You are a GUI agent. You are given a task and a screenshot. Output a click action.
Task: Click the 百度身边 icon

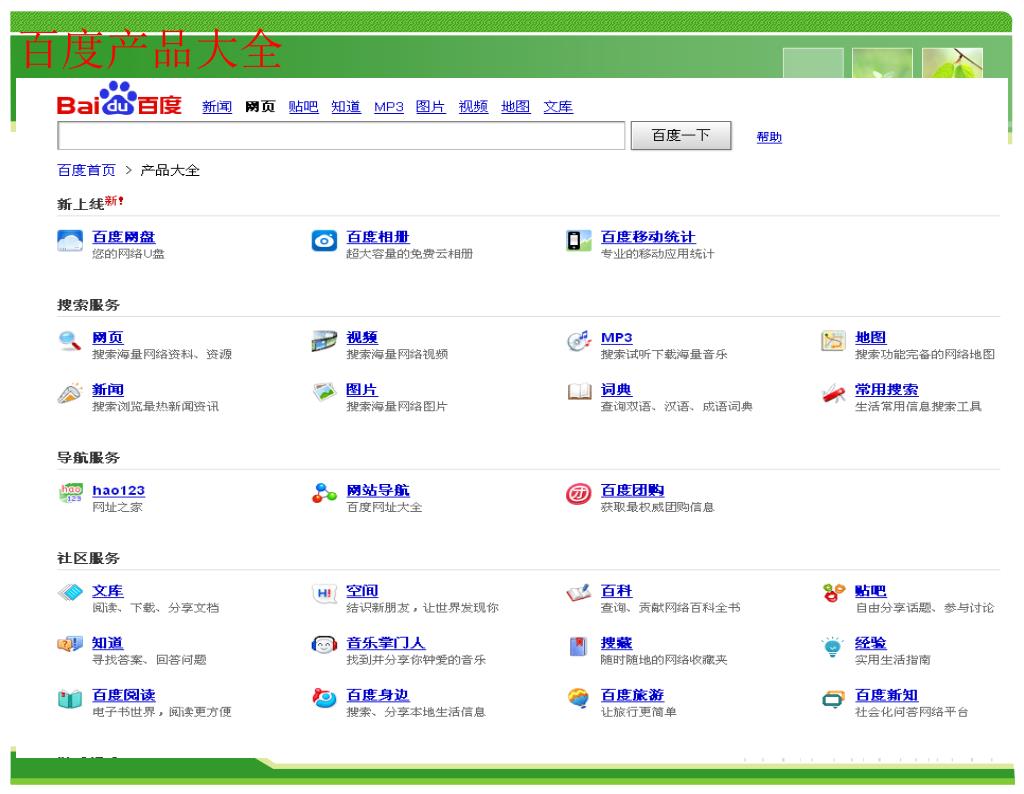pyautogui.click(x=324, y=699)
